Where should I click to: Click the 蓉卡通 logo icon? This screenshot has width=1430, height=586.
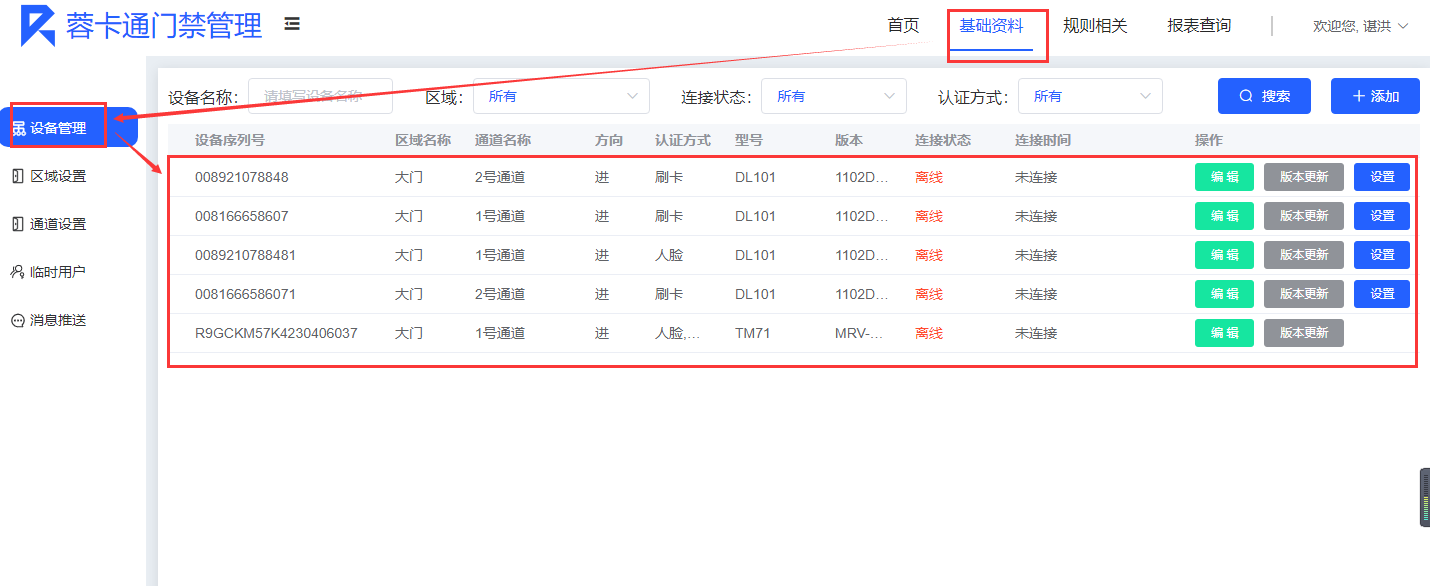pyautogui.click(x=38, y=26)
